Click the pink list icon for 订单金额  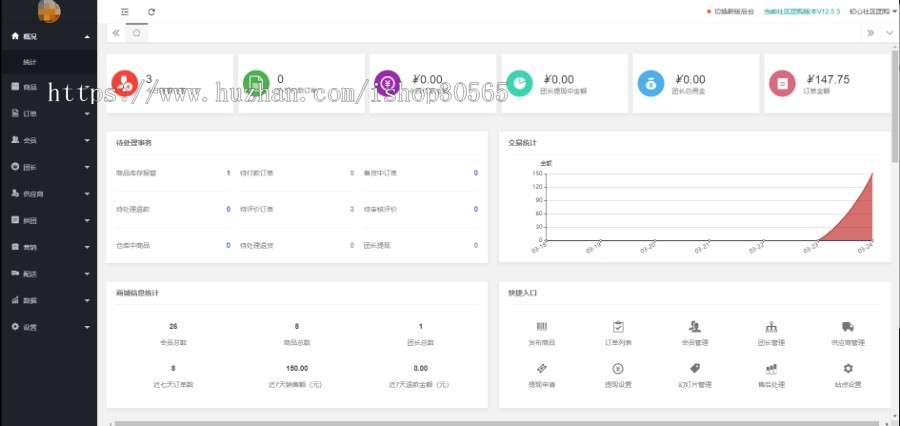[782, 83]
